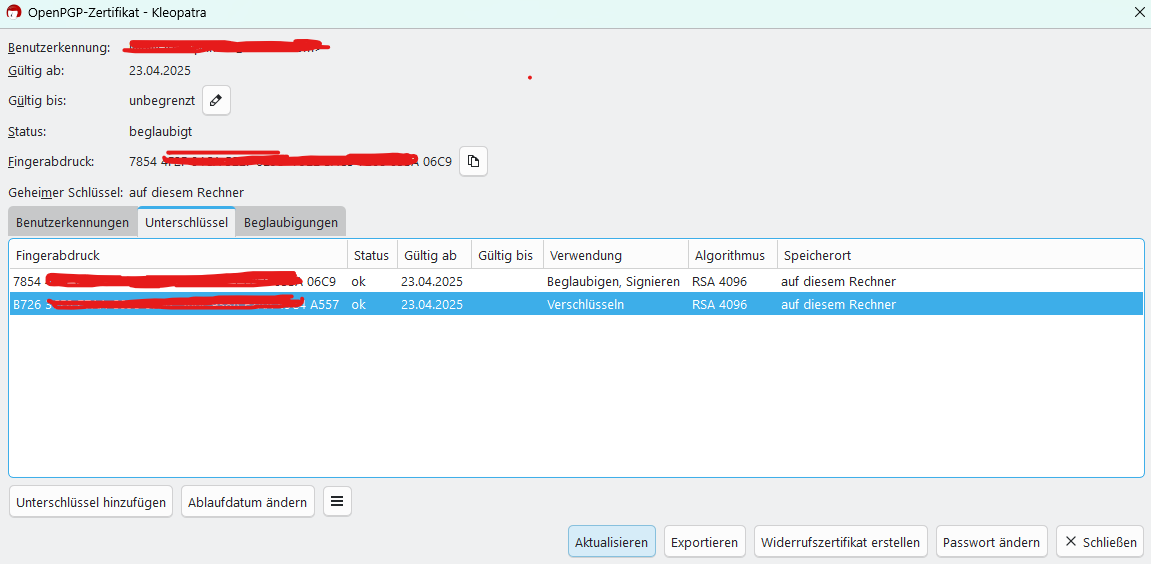Open the hamburger menu for subkey actions
The height and width of the screenshot is (564, 1151).
(337, 502)
